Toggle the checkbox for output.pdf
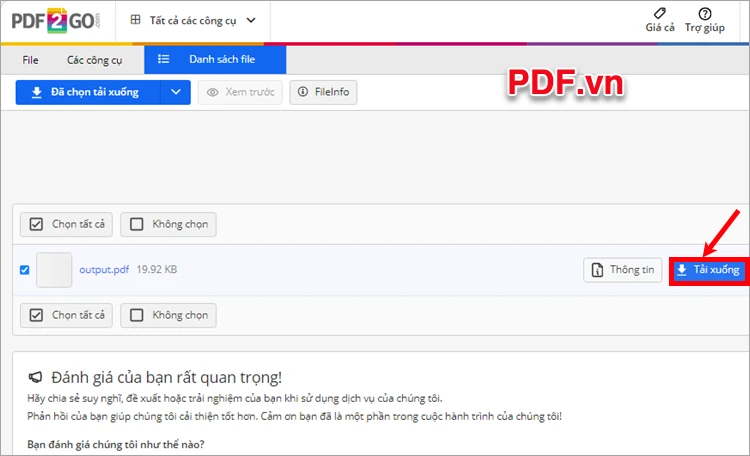Screen dimensions: 750x456 [x=24, y=270]
